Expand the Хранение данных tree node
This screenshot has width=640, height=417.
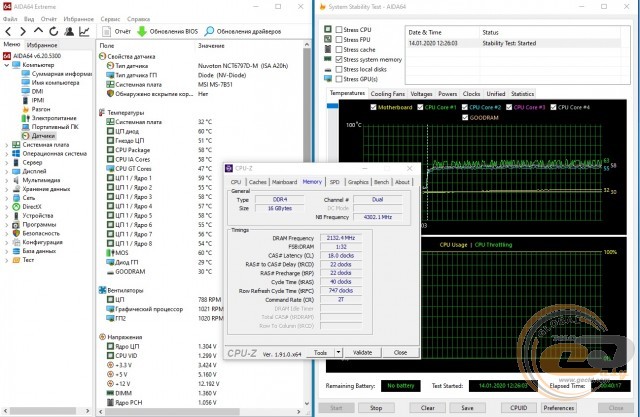pyautogui.click(x=7, y=189)
